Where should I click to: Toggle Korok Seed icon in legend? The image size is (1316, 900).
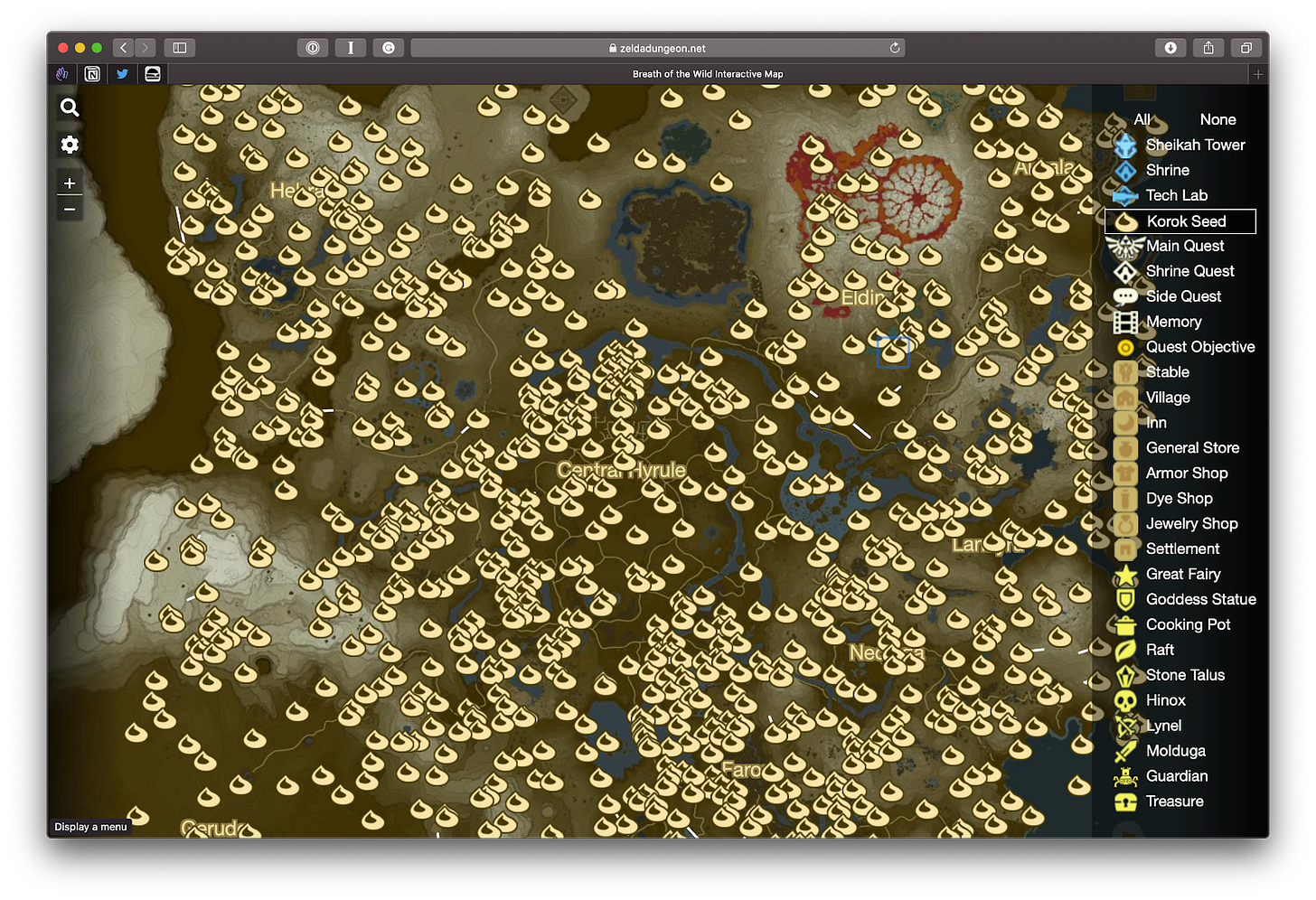(1125, 221)
